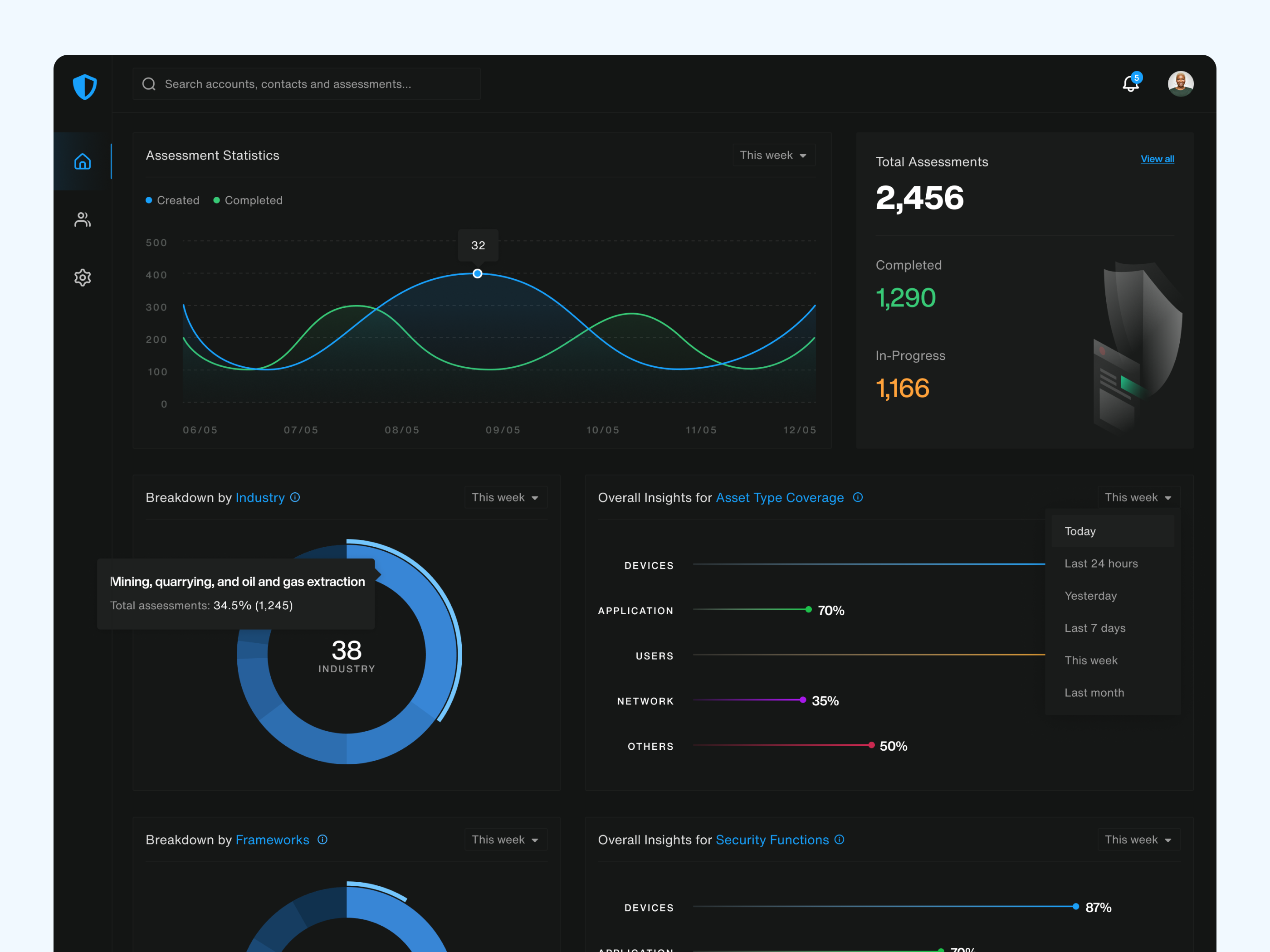Select the Home icon in the sidebar
Screen dimensions: 1270x952
point(82,161)
